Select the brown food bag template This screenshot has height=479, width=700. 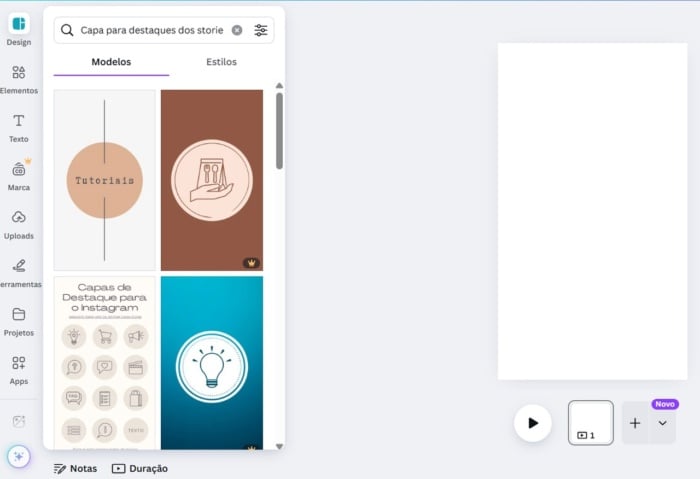coord(212,180)
